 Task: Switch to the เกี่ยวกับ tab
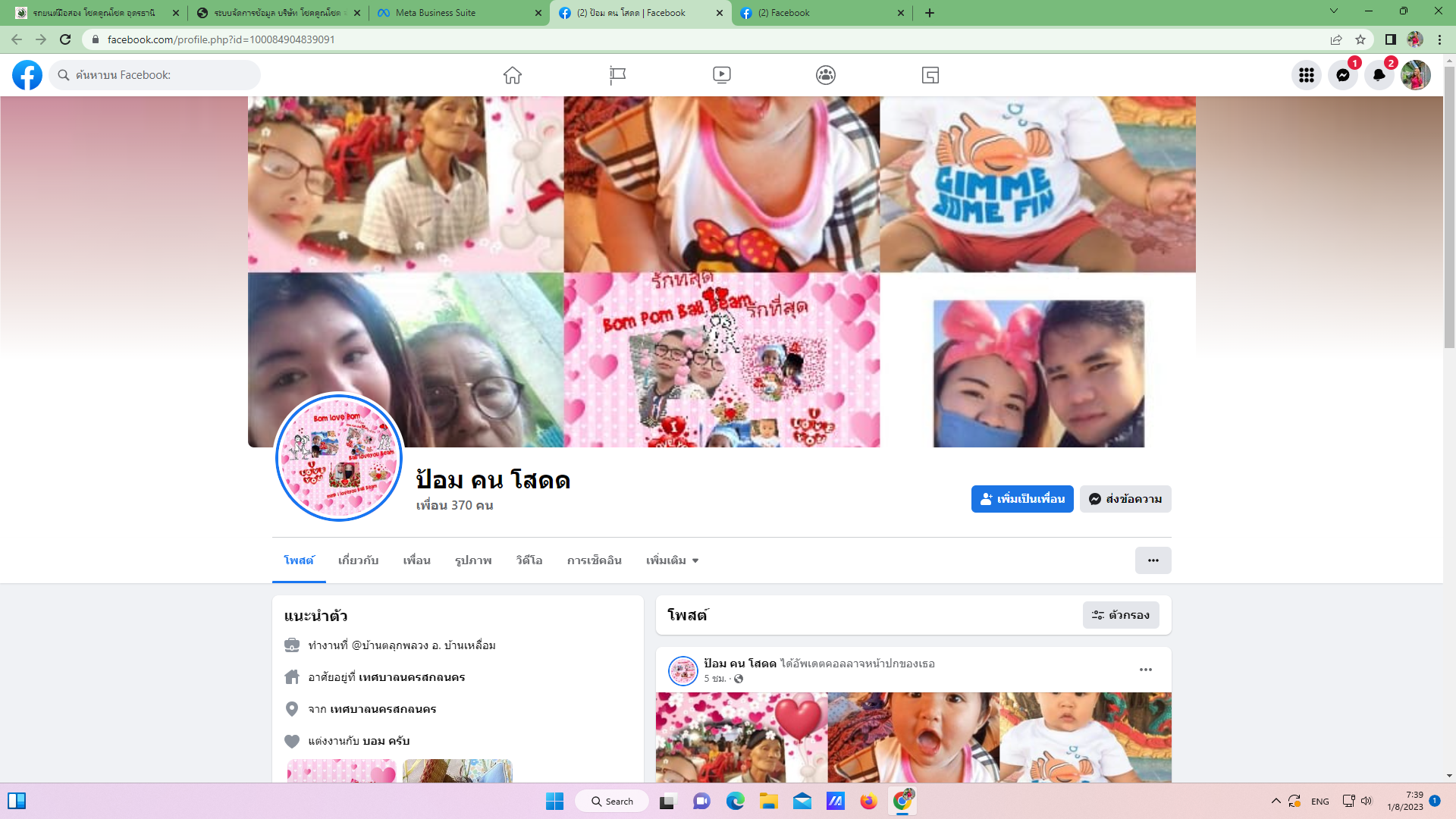point(358,560)
